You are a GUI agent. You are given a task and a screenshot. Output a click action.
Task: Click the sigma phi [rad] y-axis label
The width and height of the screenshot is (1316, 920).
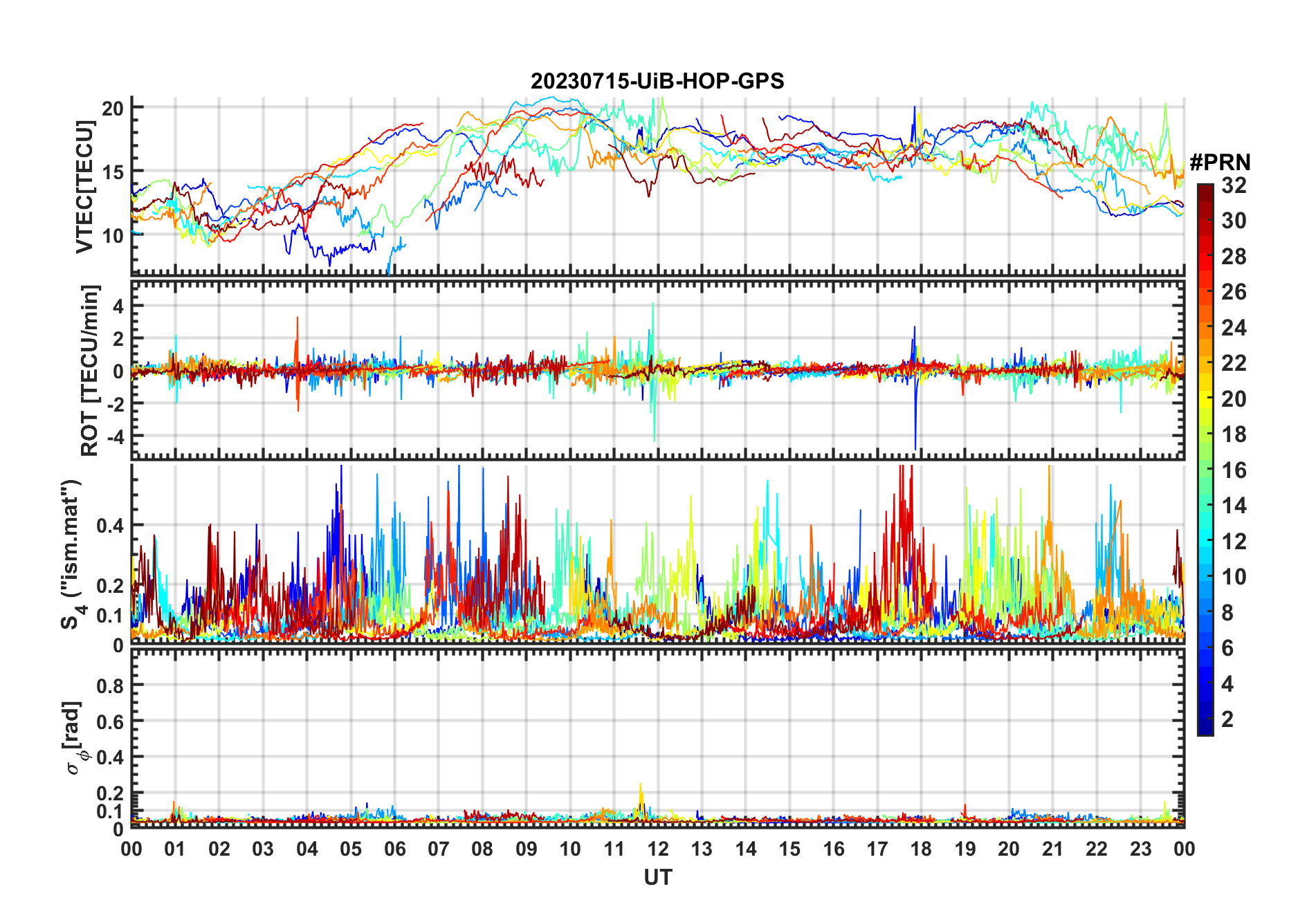pyautogui.click(x=75, y=738)
